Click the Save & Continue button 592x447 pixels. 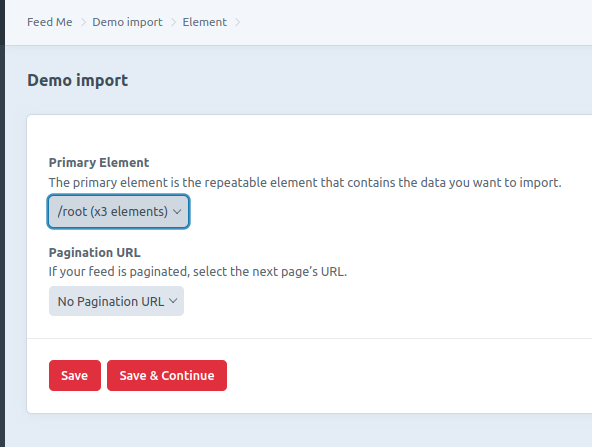[x=167, y=375]
